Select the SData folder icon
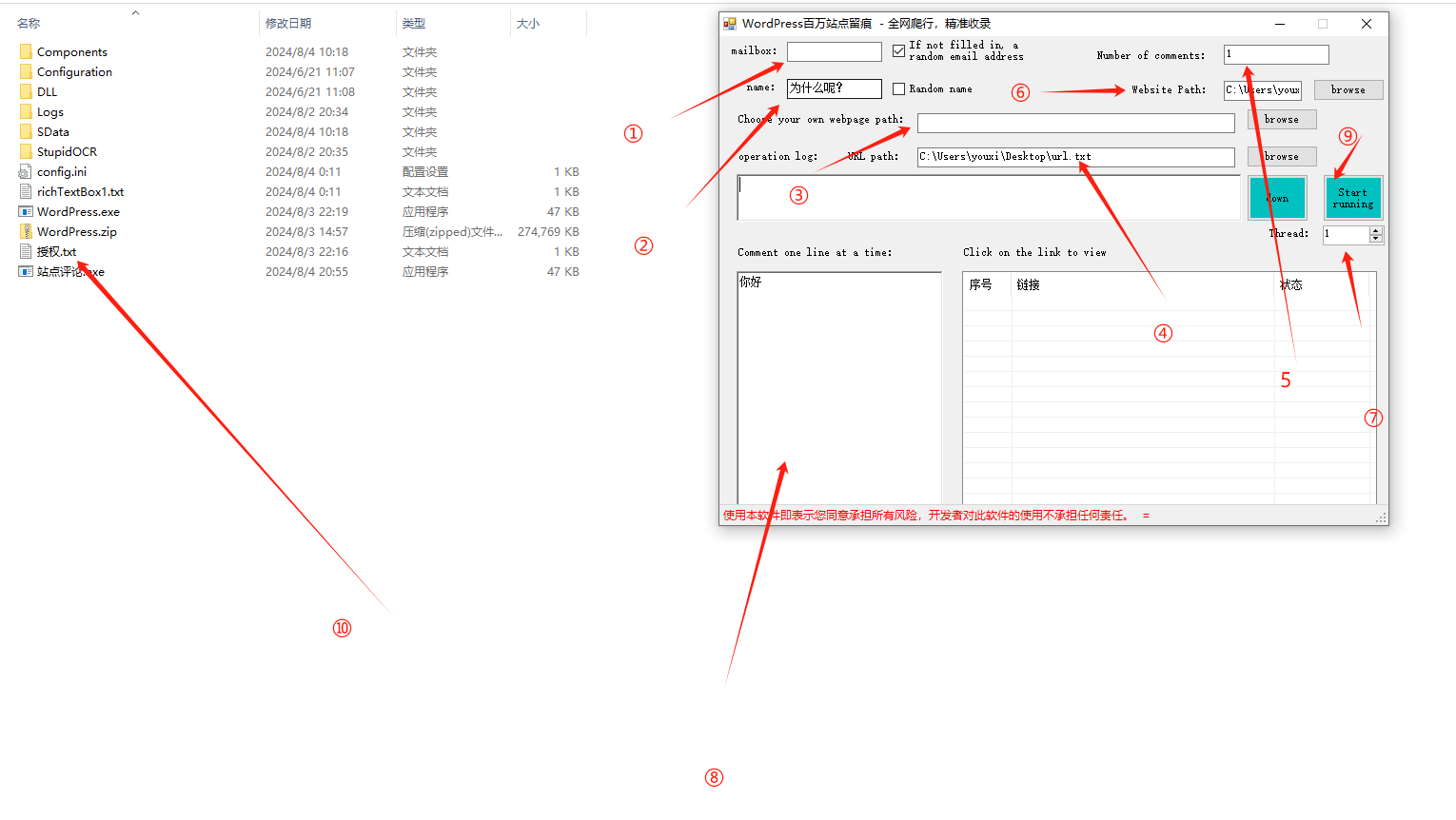 point(26,131)
